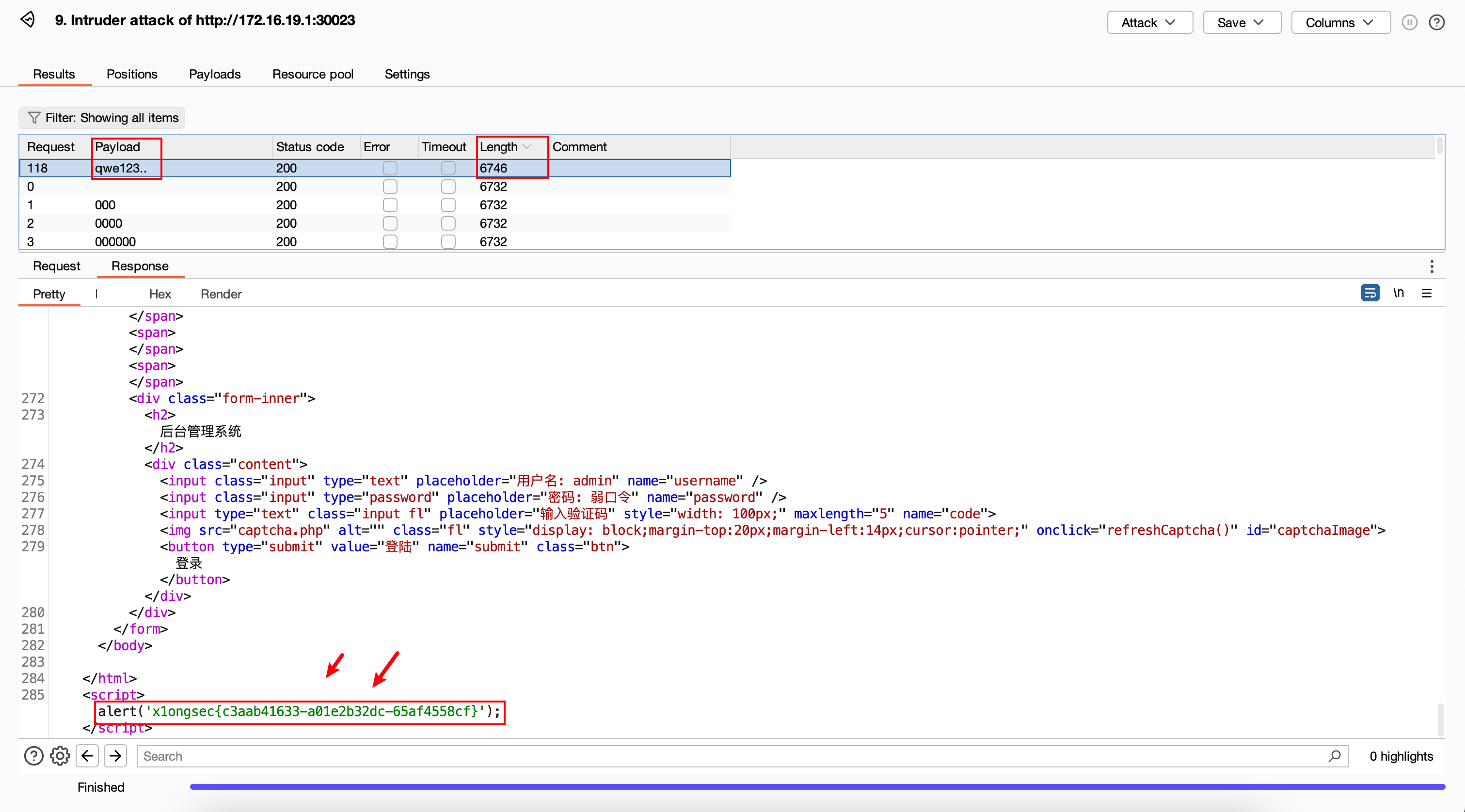Toggle Error checkbox for payload 000 row
This screenshot has width=1465, height=812.
pyautogui.click(x=390, y=204)
